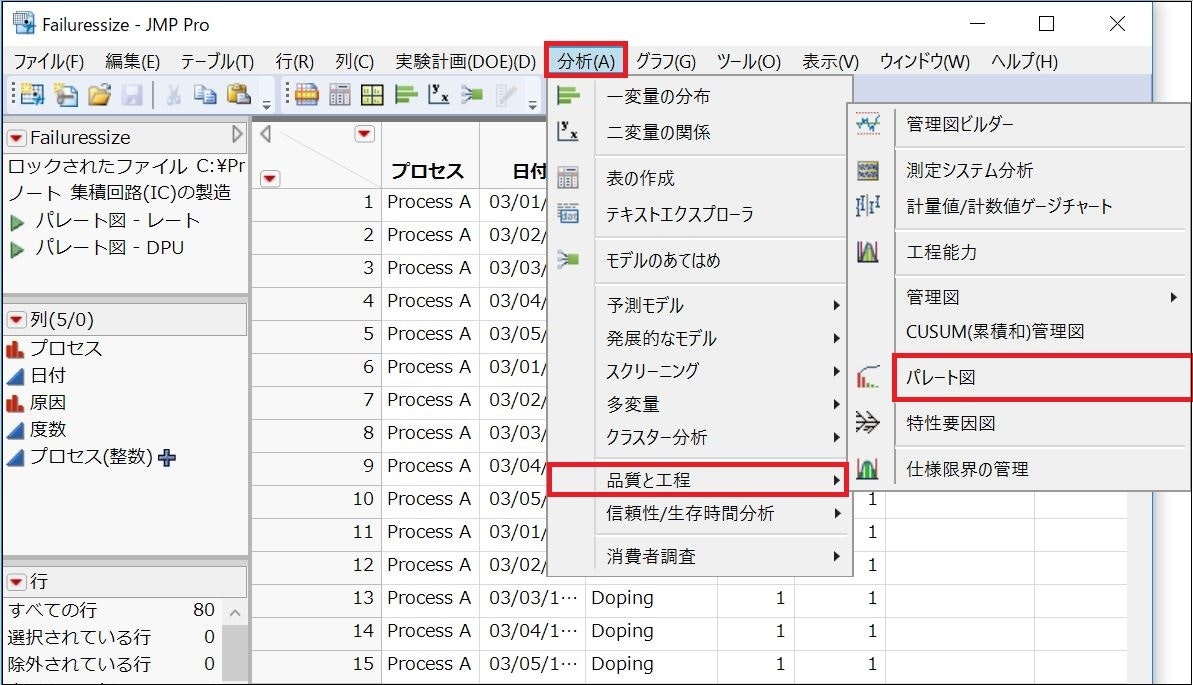Viewport: 1193px width, 685px height.
Task: Click the Cut scissors icon
Action: click(173, 94)
